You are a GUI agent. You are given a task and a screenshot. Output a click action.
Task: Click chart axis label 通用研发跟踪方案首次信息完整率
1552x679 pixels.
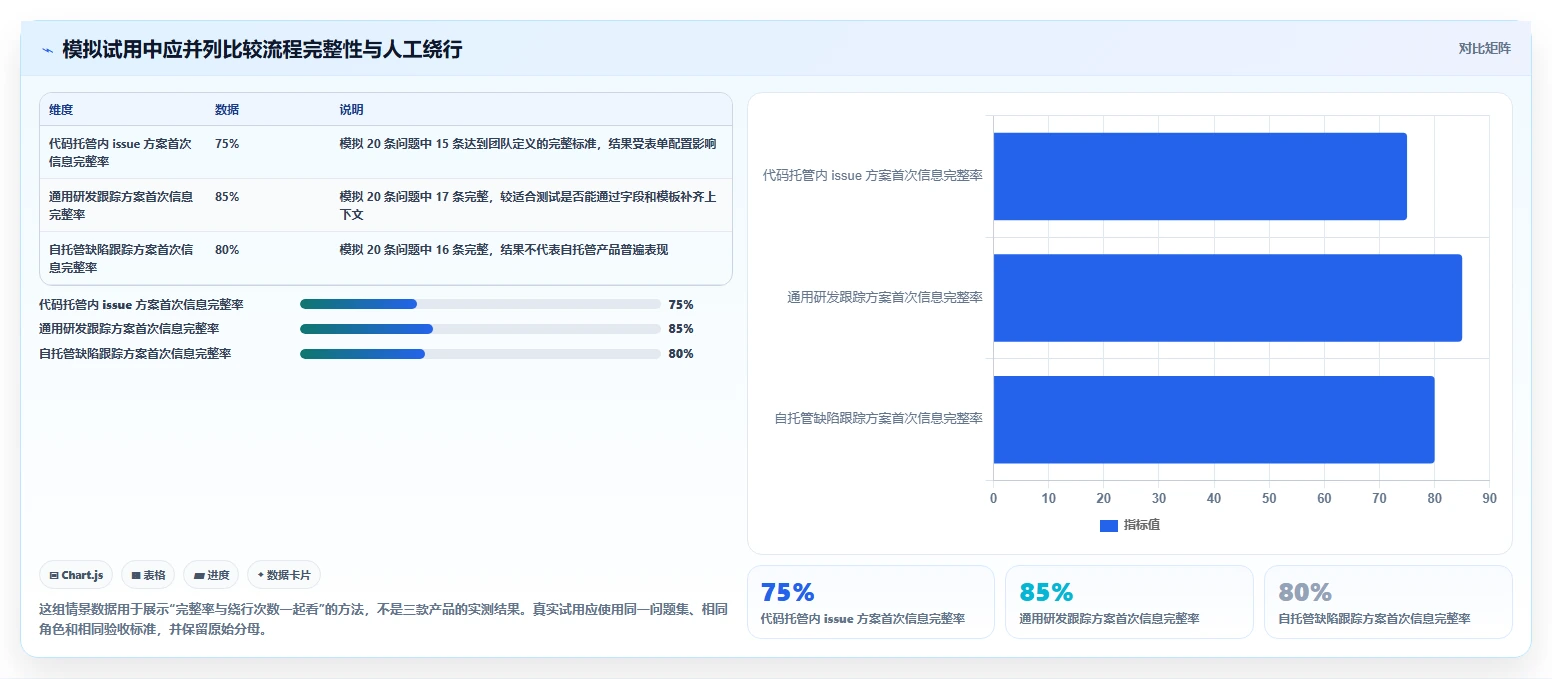pyautogui.click(x=885, y=297)
